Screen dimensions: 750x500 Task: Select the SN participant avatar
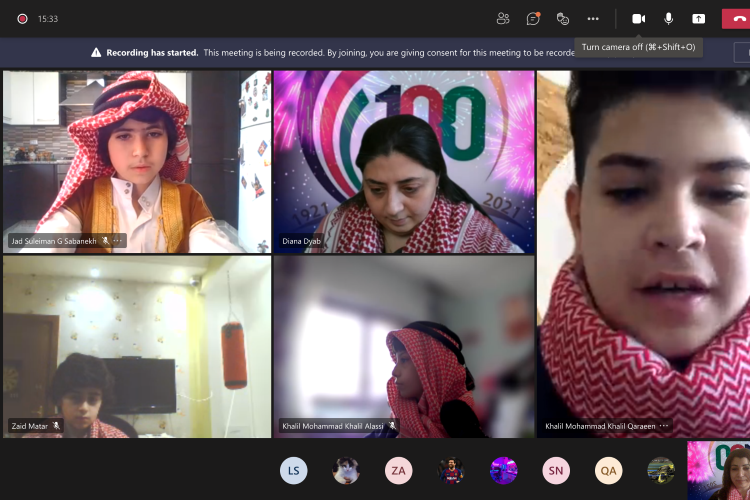pyautogui.click(x=556, y=470)
